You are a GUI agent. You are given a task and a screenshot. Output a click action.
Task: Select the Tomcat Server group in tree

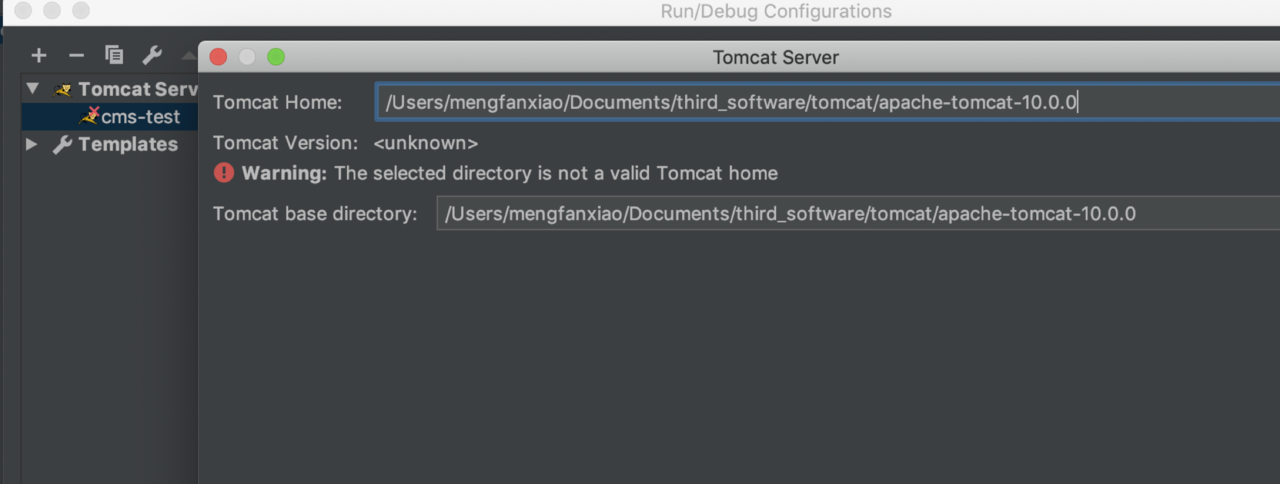[138, 89]
